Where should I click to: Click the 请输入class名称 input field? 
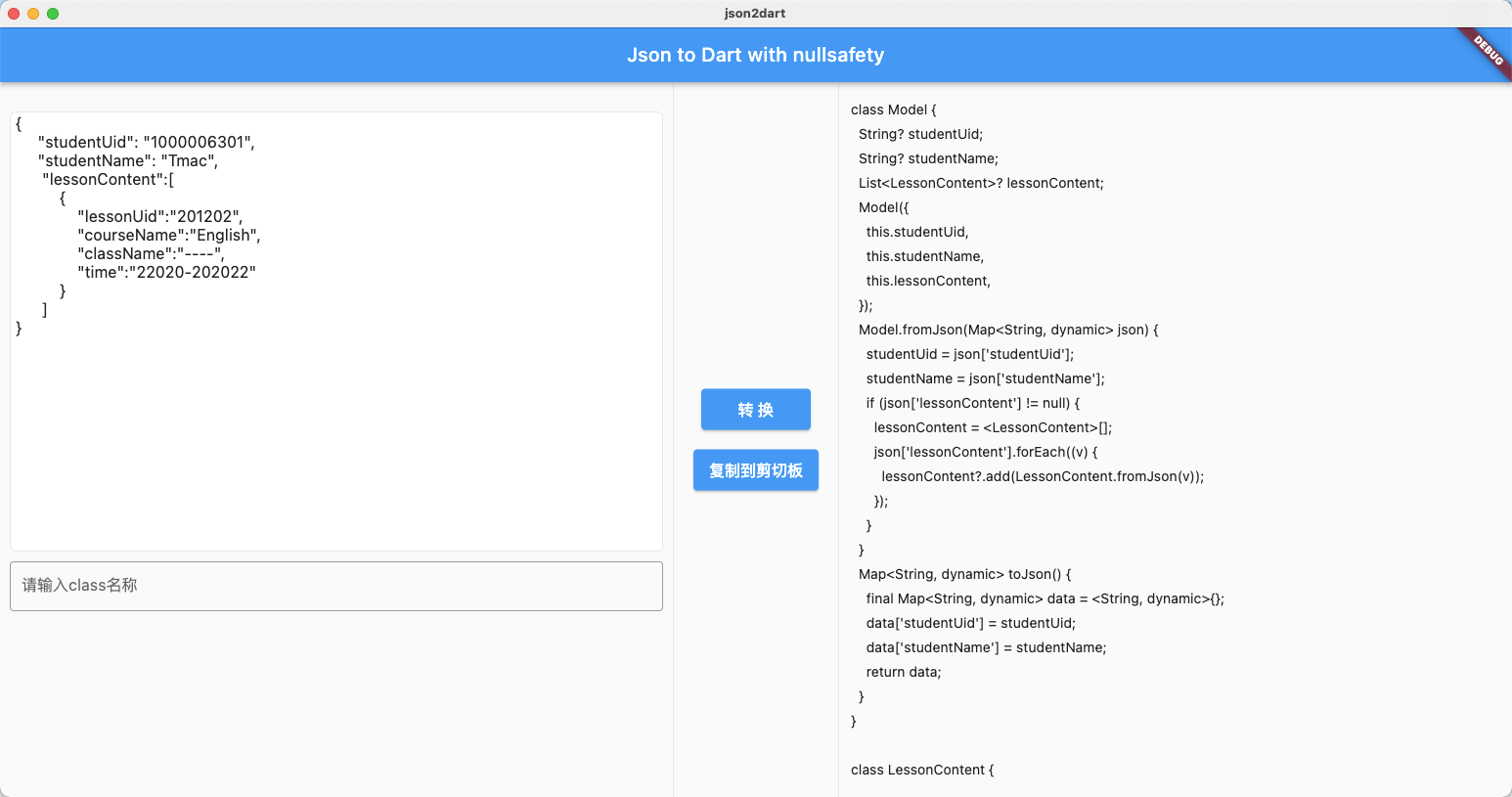pos(335,585)
